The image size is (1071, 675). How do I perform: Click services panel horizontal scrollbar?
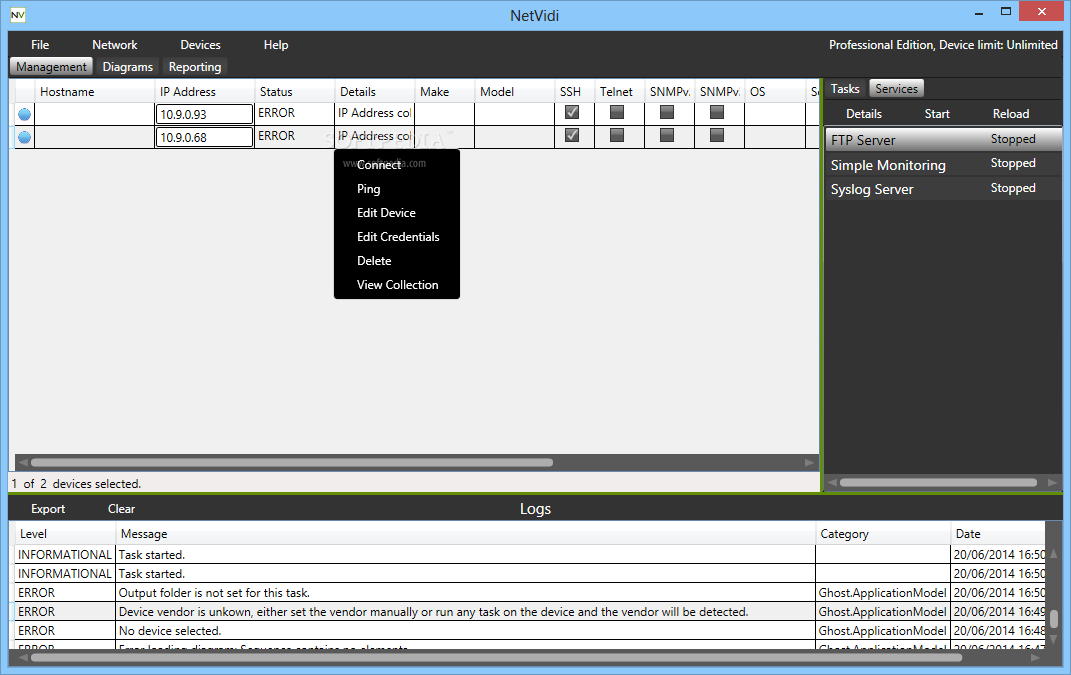(x=938, y=482)
